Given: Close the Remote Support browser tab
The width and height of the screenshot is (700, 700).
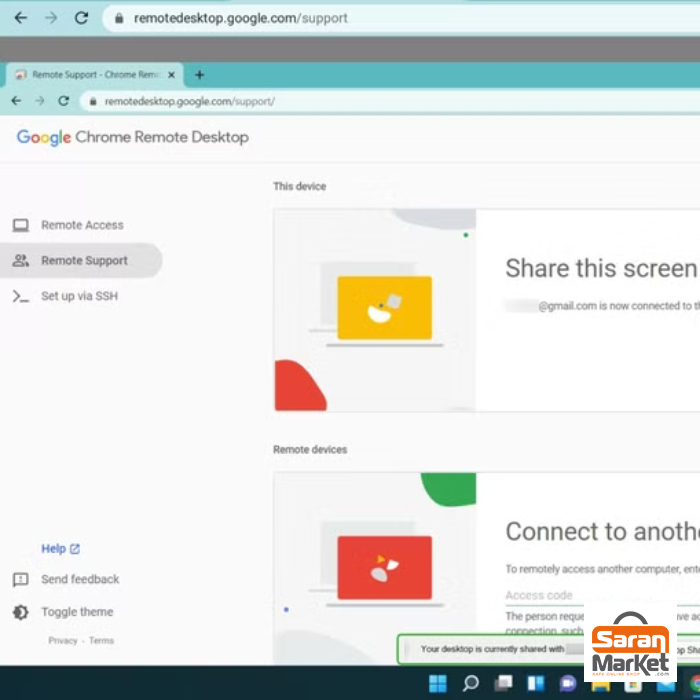Looking at the screenshot, I should 172,75.
